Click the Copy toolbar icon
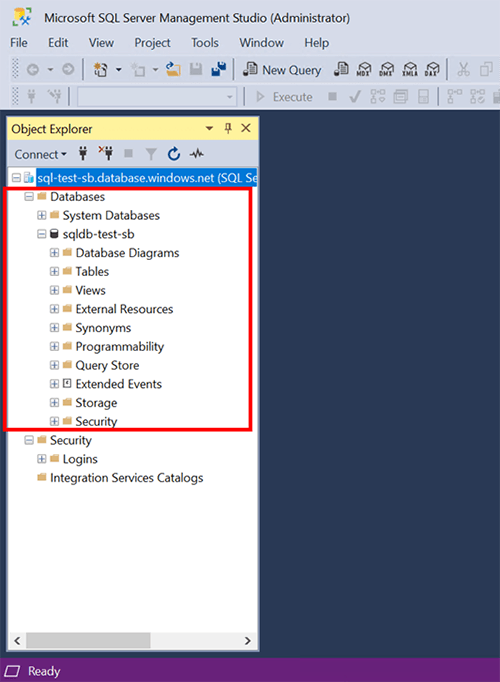 pos(486,70)
